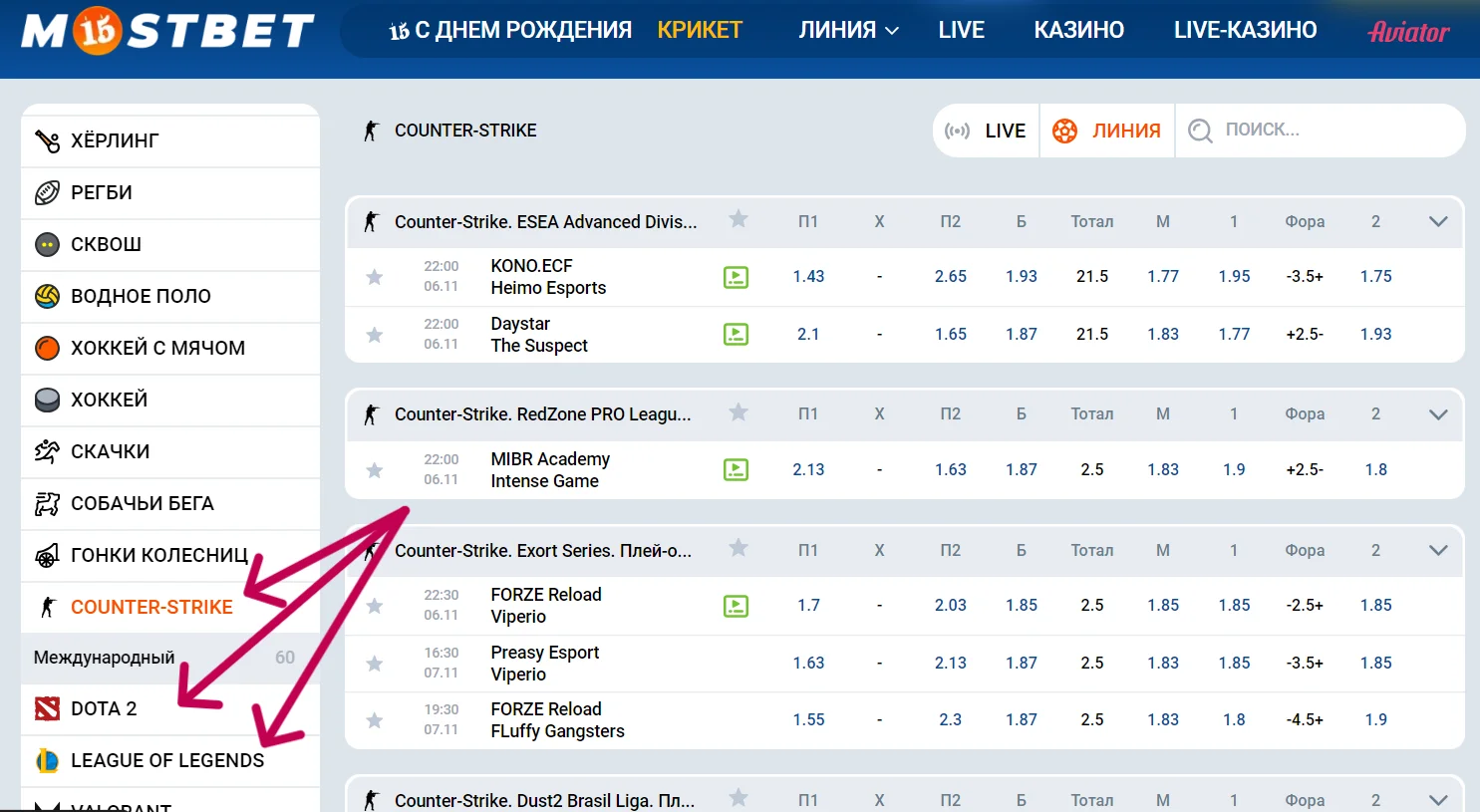Click the curling sport icon in sidebar
The image size is (1480, 812).
coord(47,140)
